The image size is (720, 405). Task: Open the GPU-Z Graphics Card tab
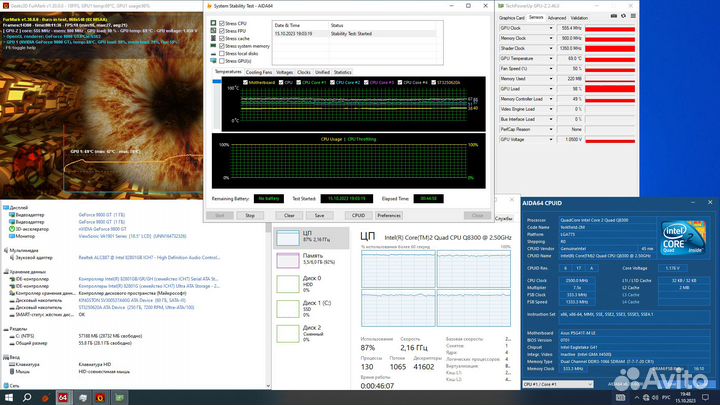pos(512,18)
